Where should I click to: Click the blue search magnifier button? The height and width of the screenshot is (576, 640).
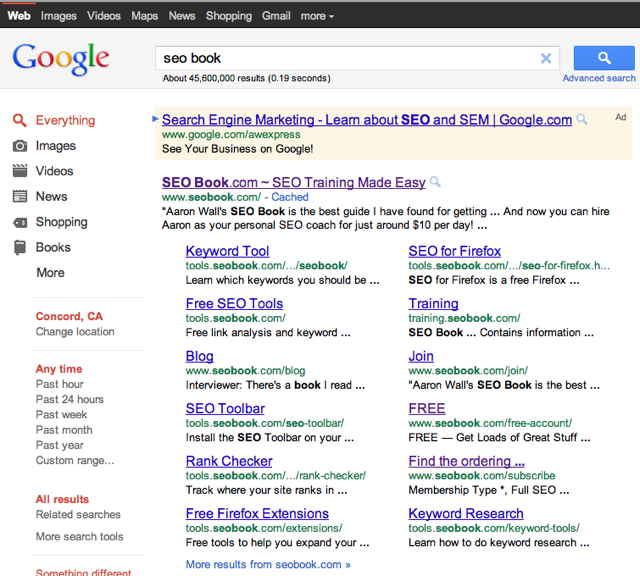coord(604,58)
